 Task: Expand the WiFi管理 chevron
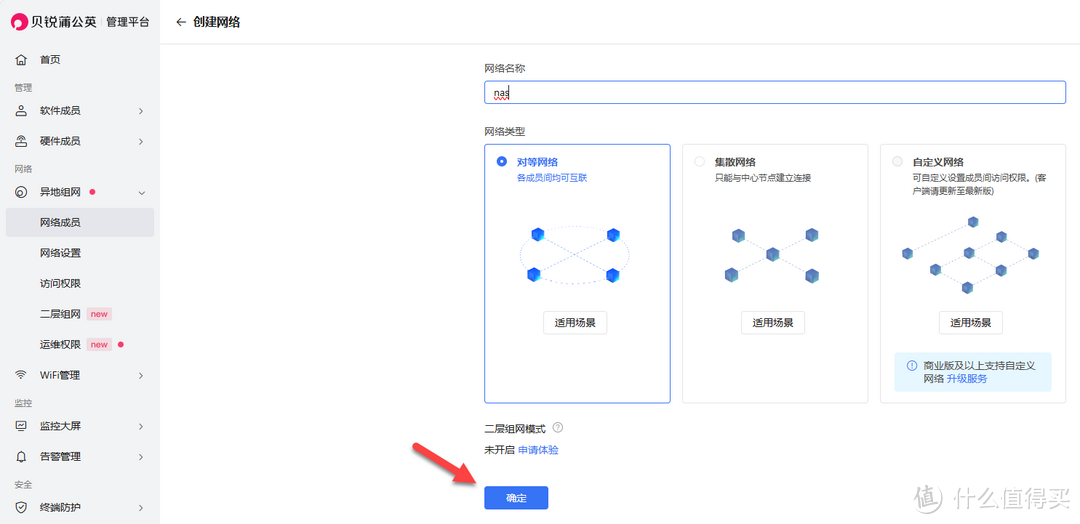click(x=141, y=375)
